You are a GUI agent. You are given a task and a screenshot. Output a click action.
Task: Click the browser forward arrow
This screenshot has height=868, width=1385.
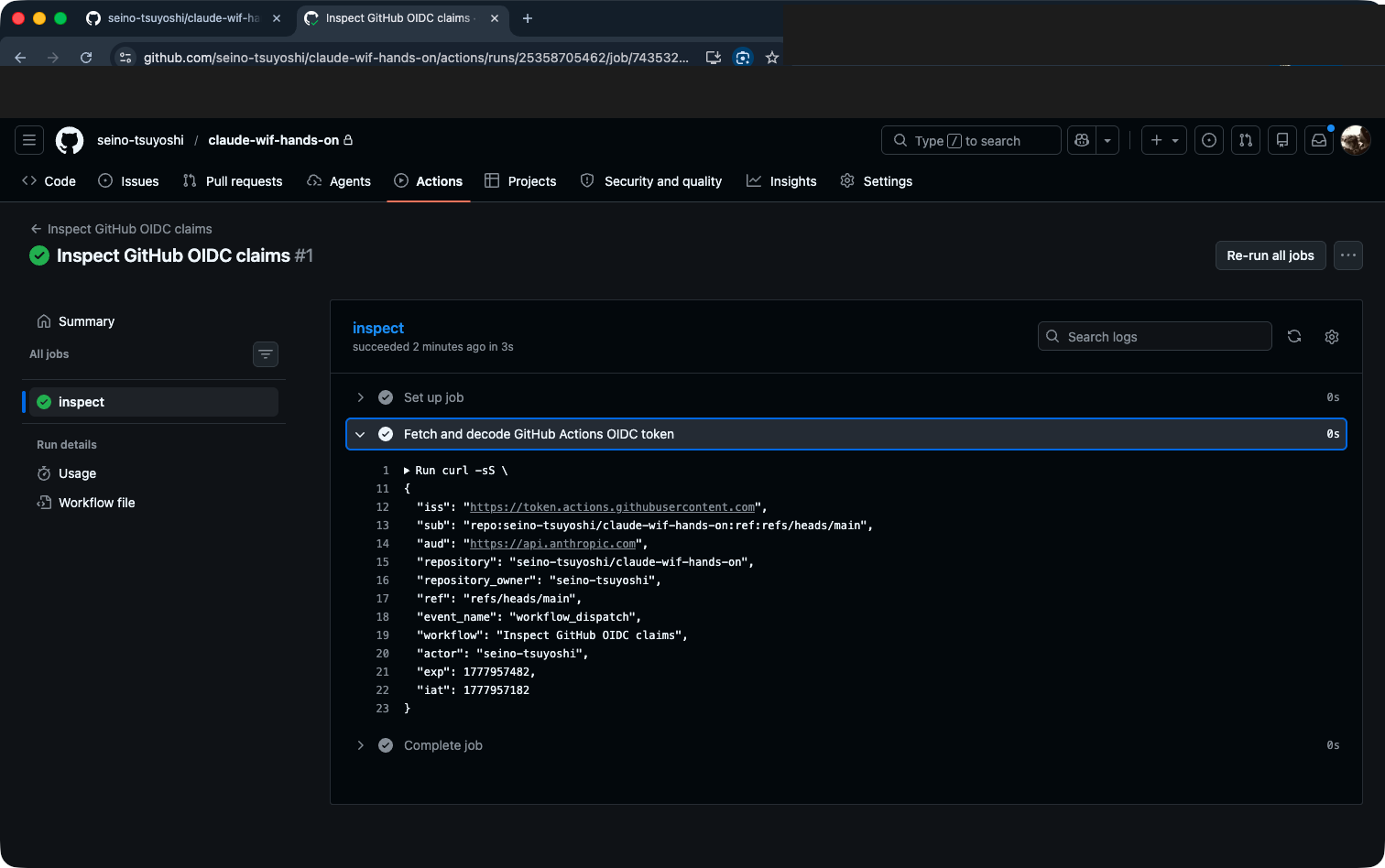(x=53, y=57)
